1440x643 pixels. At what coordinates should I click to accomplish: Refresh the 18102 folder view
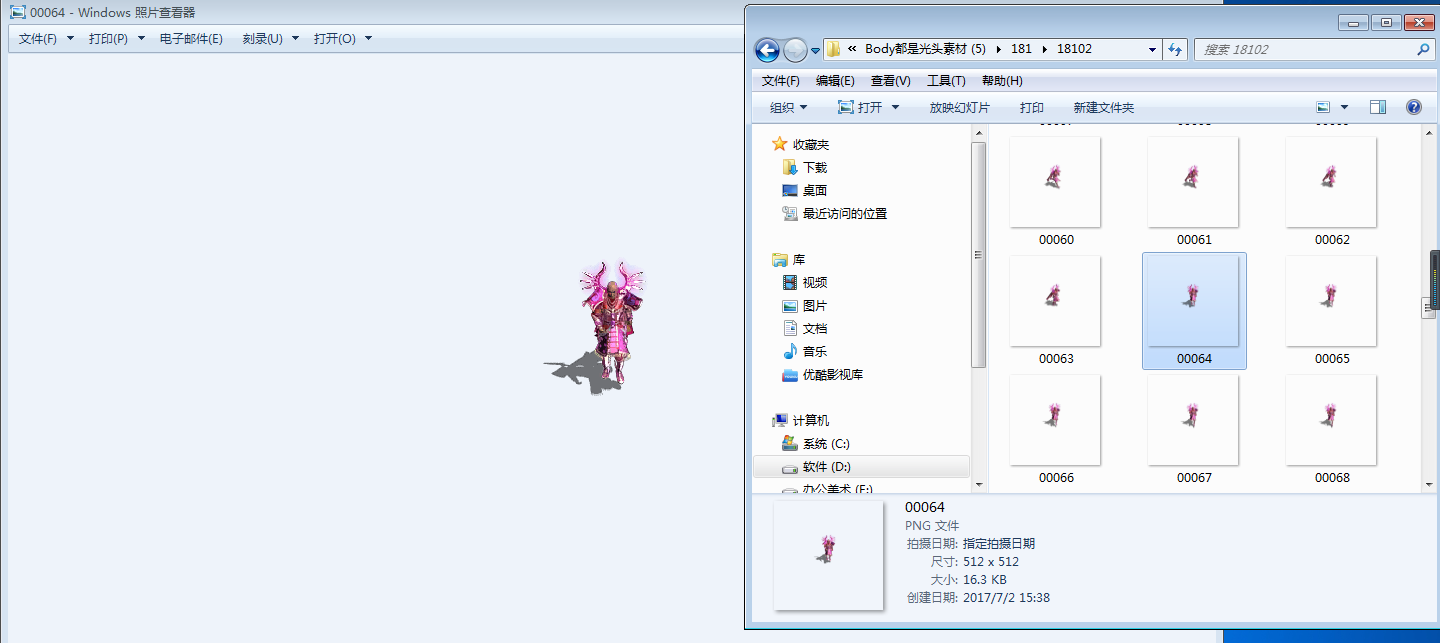click(1175, 49)
